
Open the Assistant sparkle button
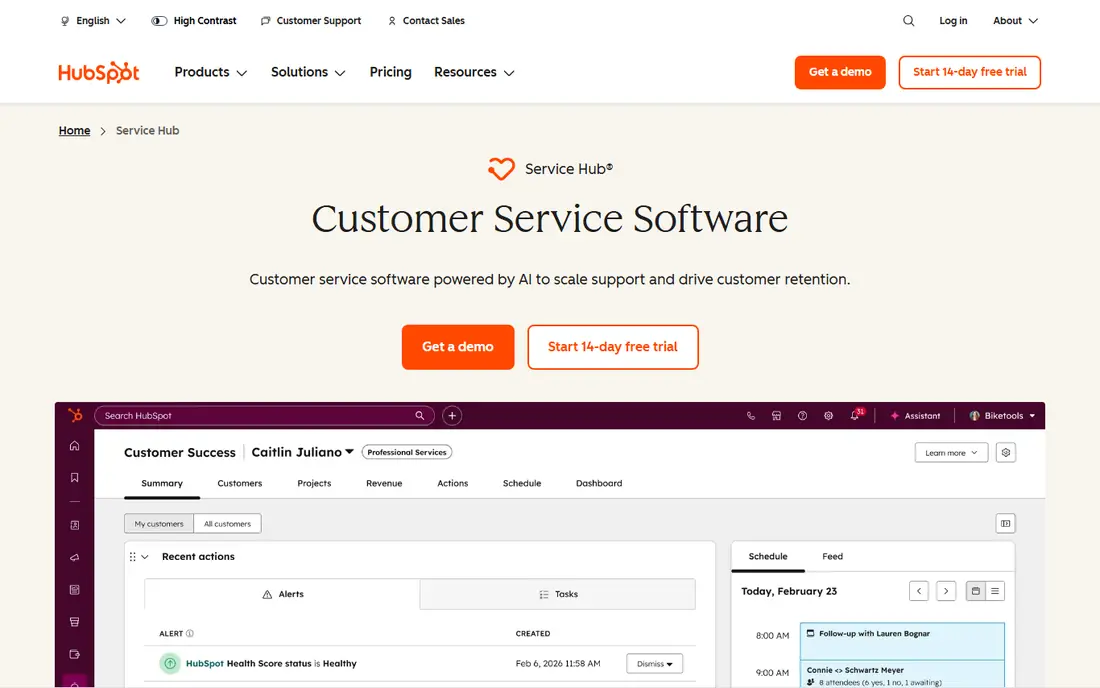pos(915,416)
